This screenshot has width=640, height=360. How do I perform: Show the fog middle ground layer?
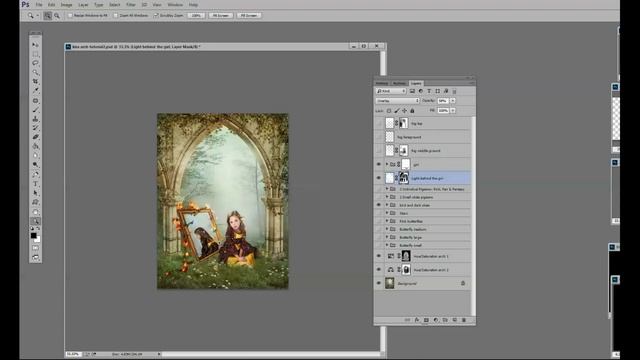point(378,151)
